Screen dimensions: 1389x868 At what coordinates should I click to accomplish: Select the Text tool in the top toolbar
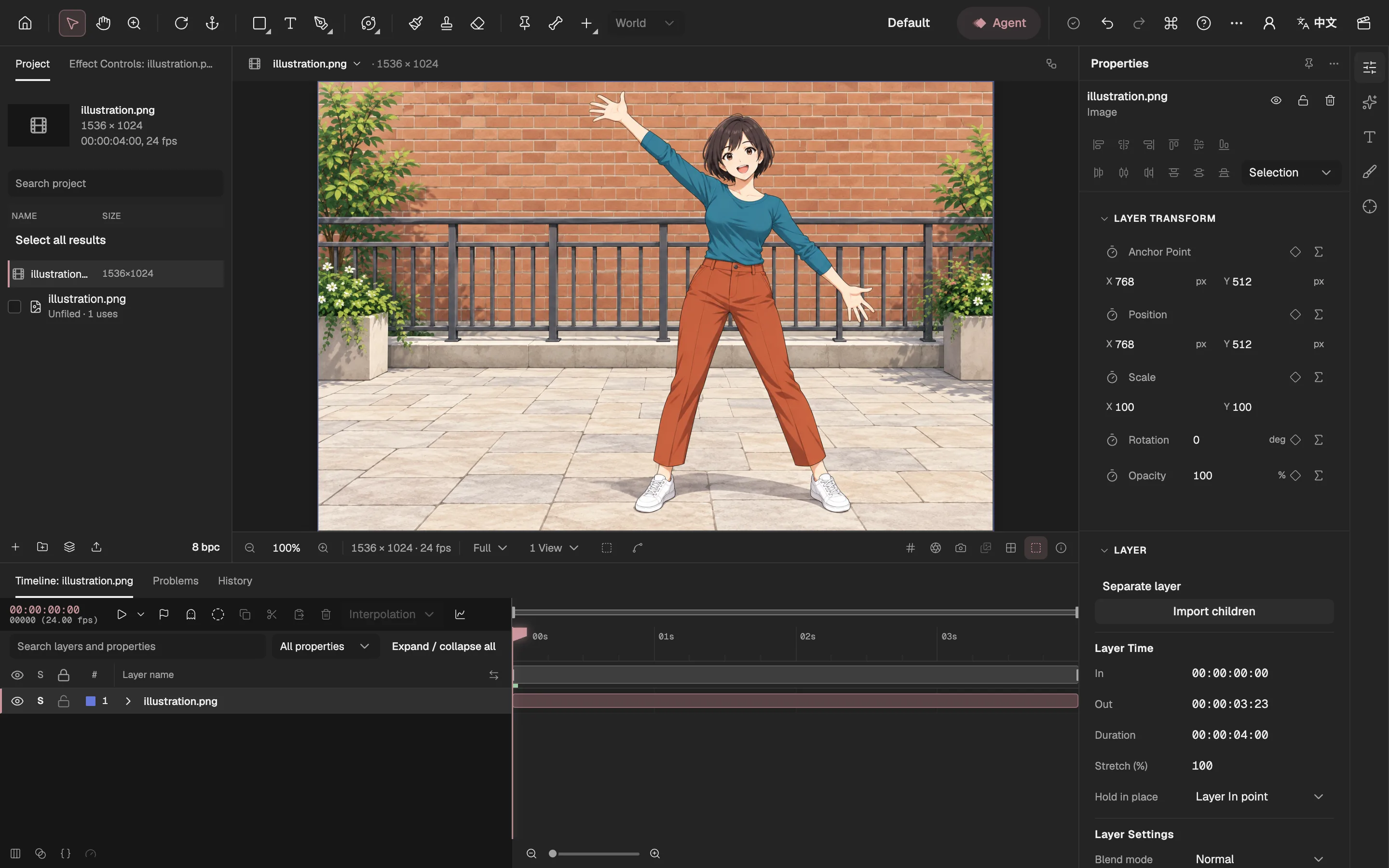(290, 23)
